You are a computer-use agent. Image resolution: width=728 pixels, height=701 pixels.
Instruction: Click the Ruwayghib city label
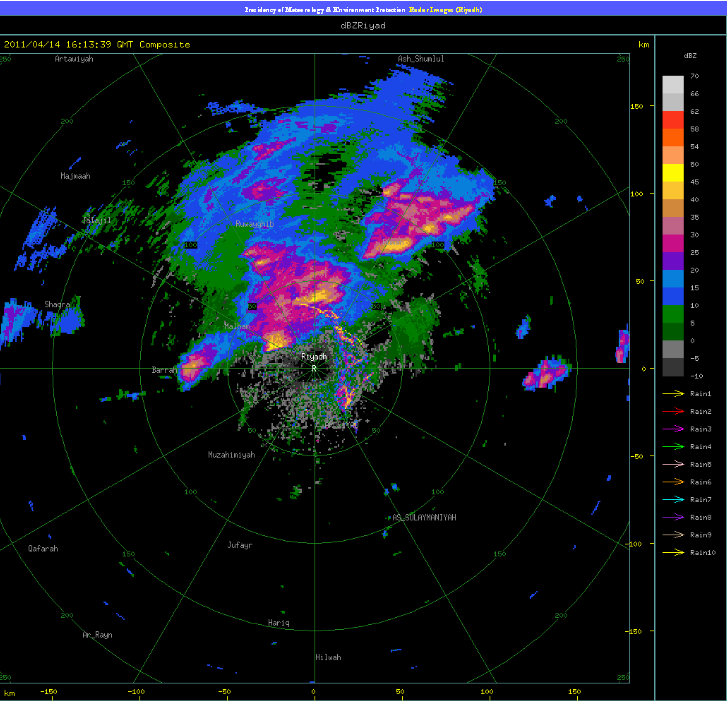tap(254, 224)
